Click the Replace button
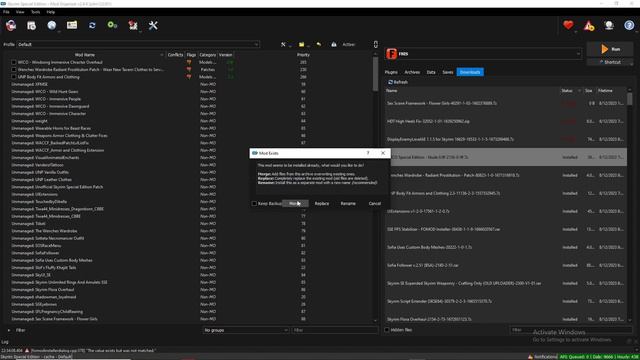 click(x=322, y=204)
